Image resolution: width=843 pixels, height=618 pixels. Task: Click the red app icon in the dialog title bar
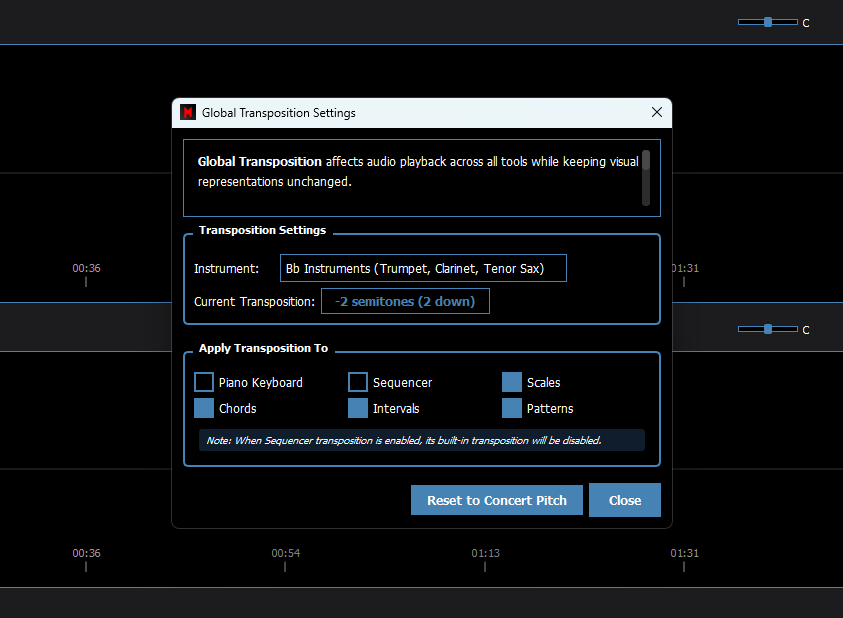pos(187,113)
